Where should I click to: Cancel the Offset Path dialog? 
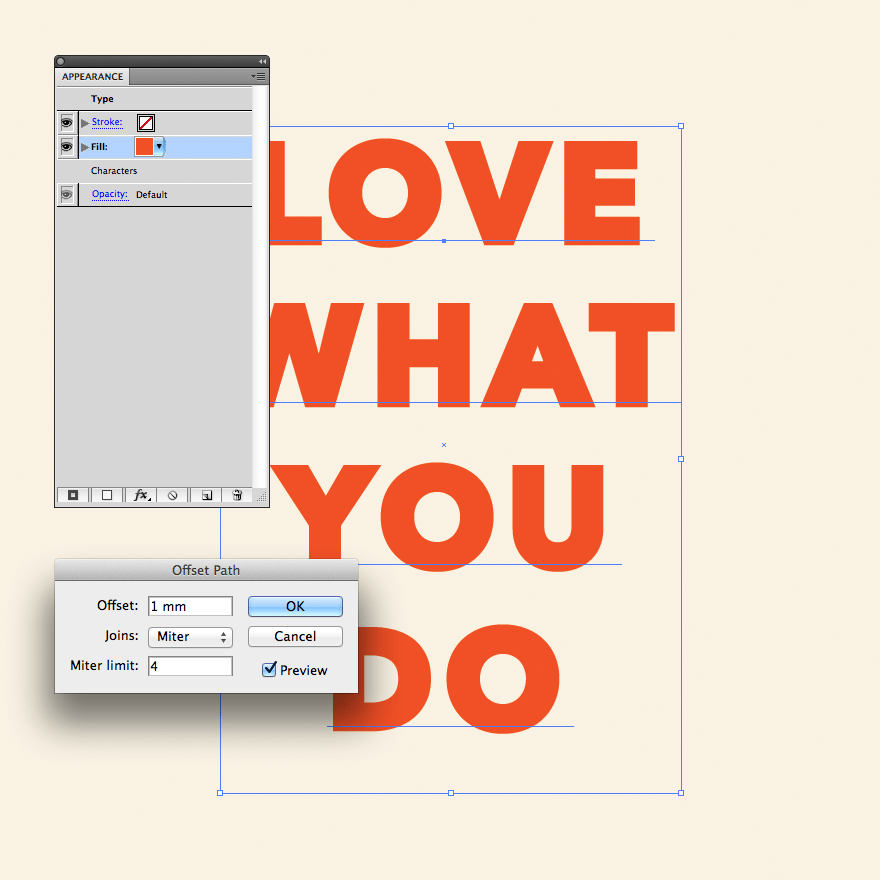tap(295, 637)
